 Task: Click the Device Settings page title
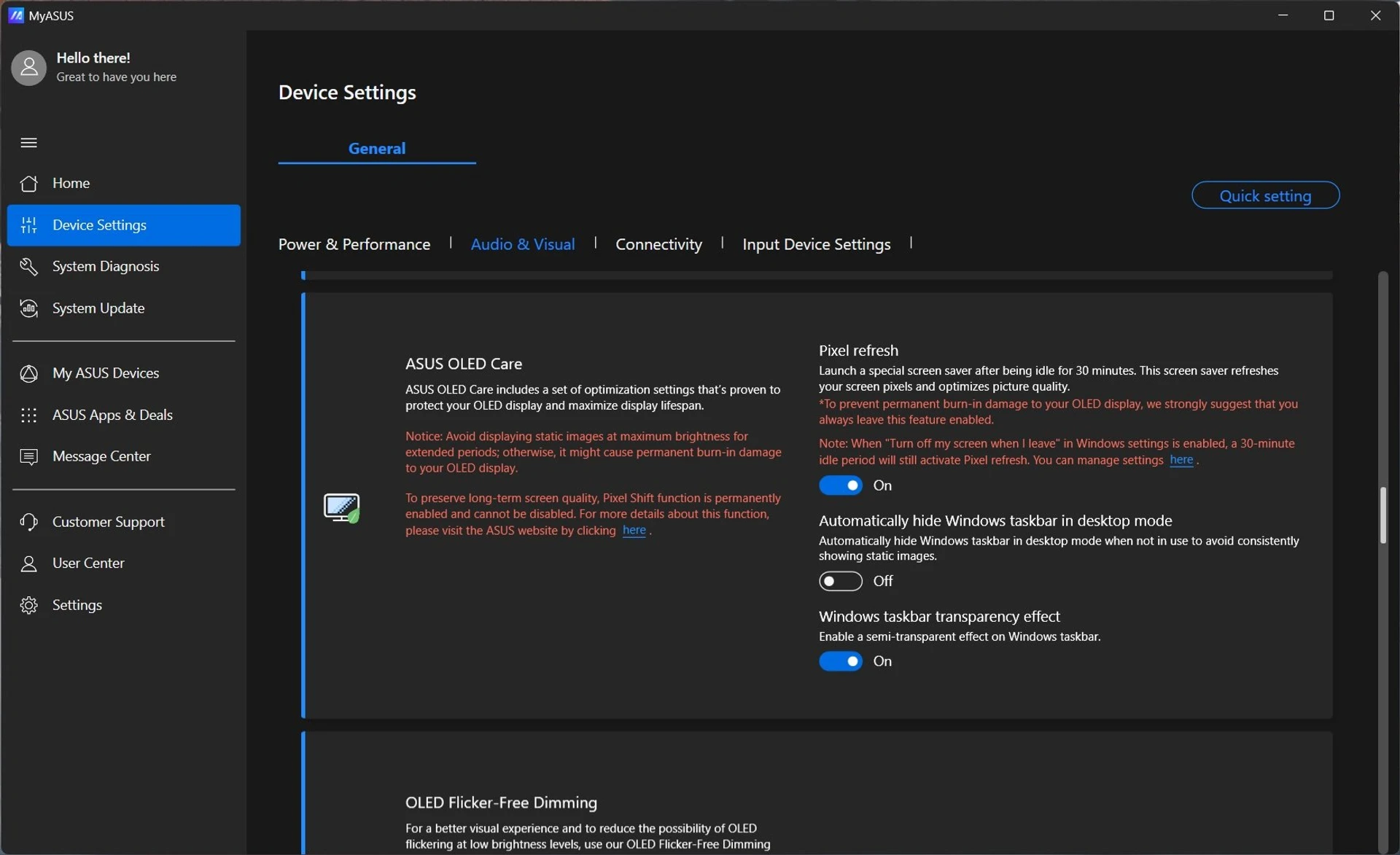point(347,93)
